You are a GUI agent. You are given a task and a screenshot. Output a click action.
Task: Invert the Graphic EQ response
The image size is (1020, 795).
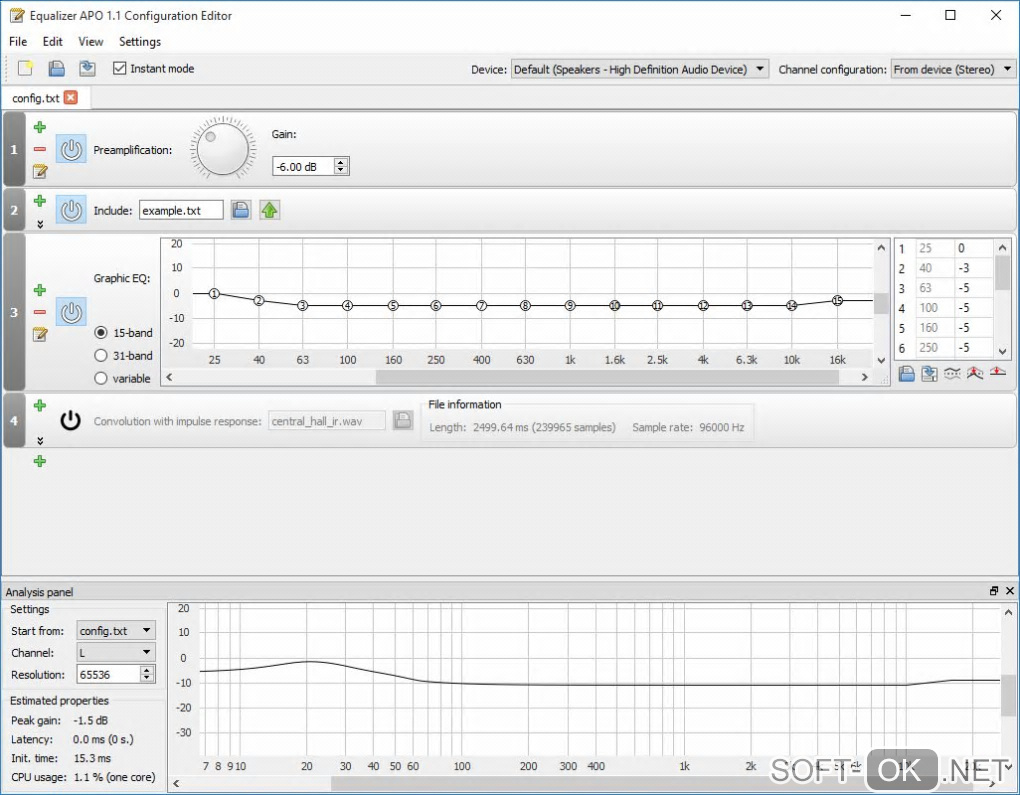pos(952,373)
